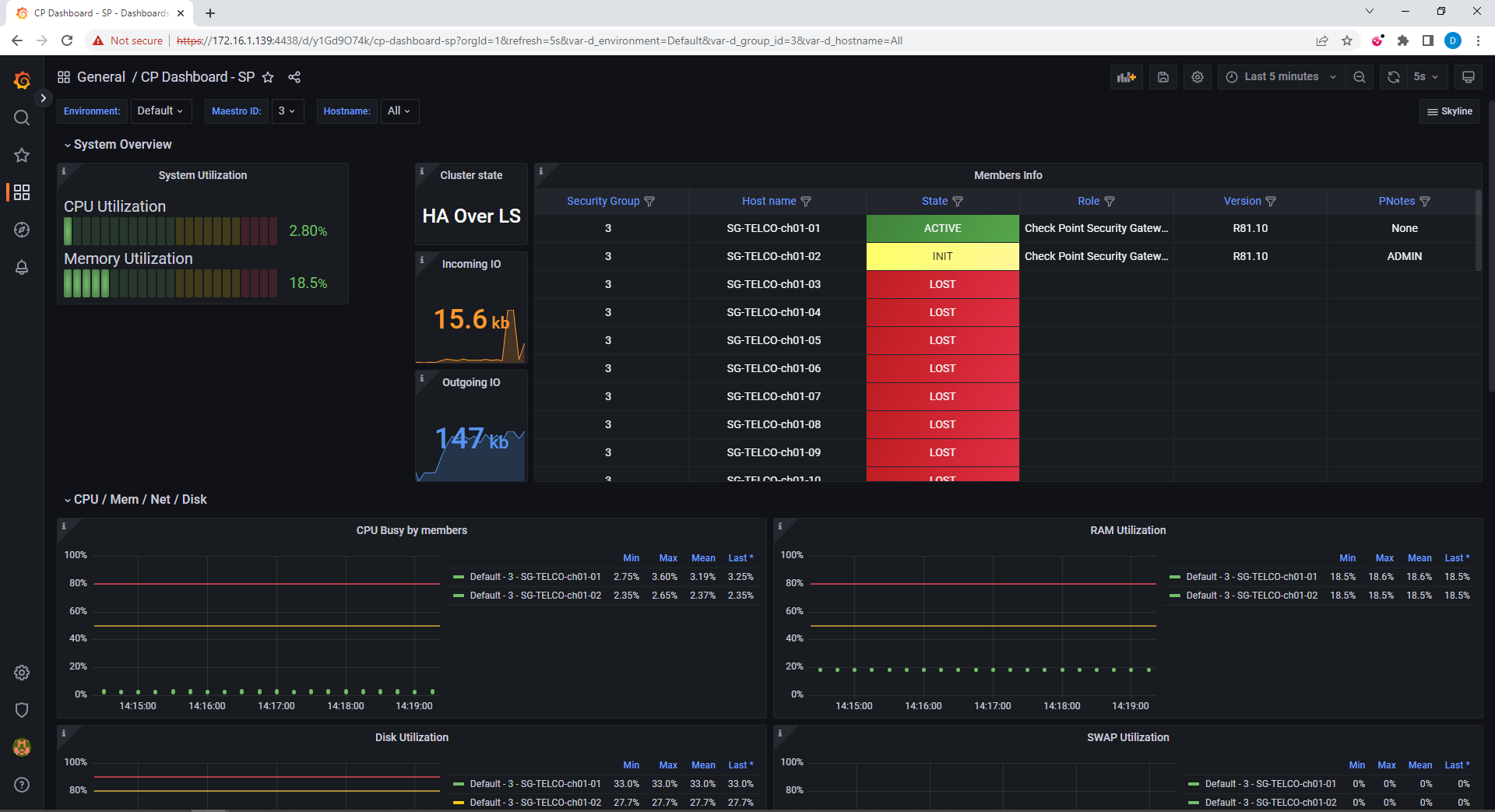Viewport: 1495px width, 812px height.
Task: Filter the PNotes column
Action: (x=1425, y=202)
